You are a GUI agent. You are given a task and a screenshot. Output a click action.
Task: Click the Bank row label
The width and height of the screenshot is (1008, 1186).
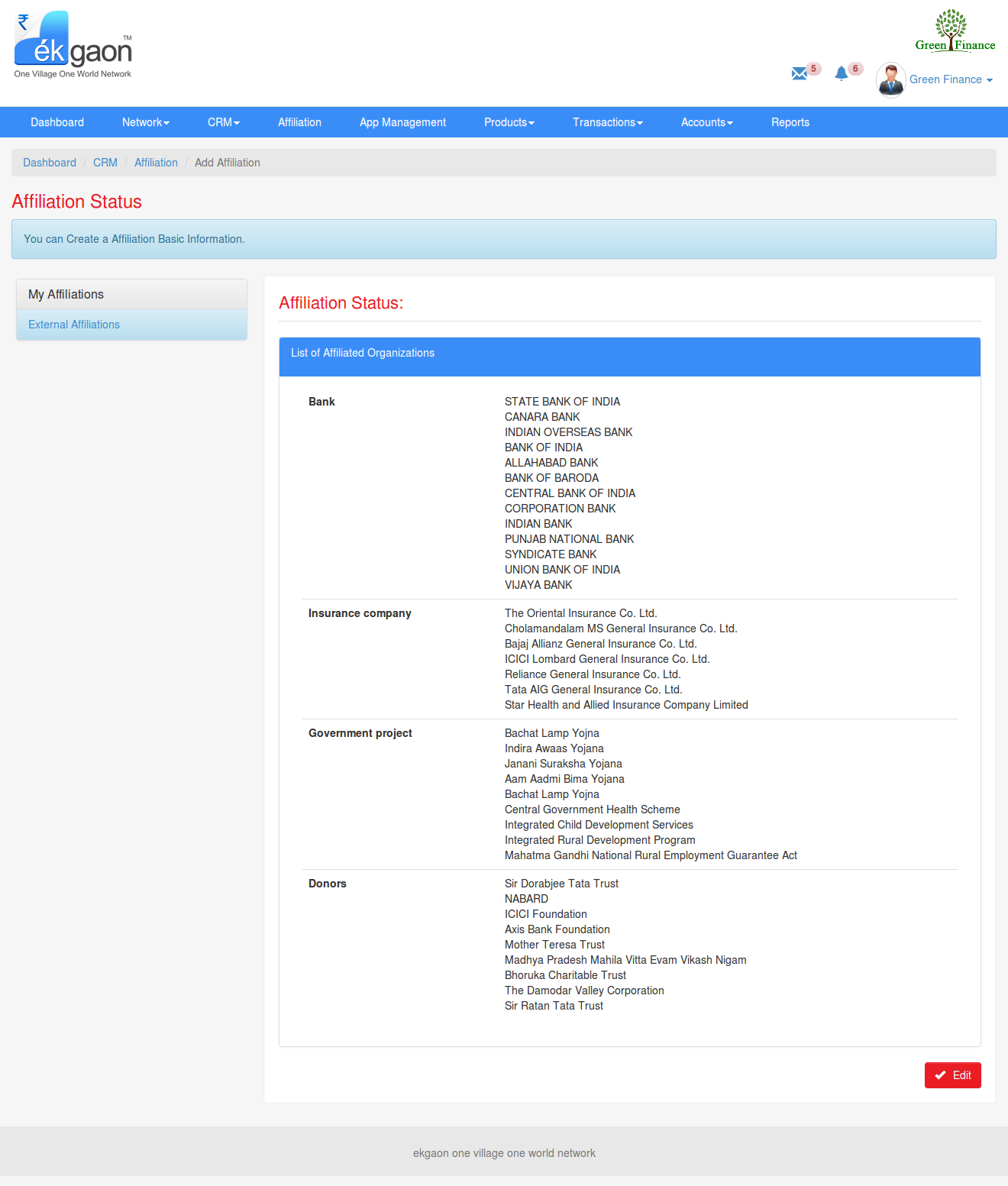tap(321, 402)
